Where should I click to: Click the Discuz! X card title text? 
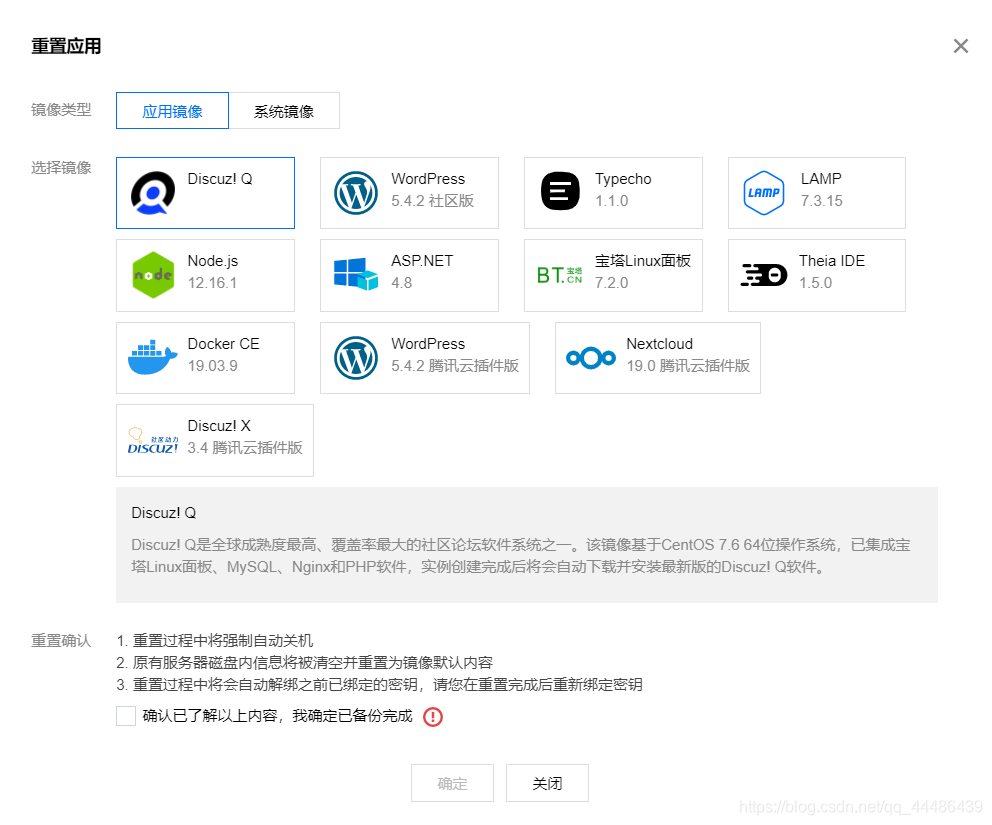click(x=219, y=426)
